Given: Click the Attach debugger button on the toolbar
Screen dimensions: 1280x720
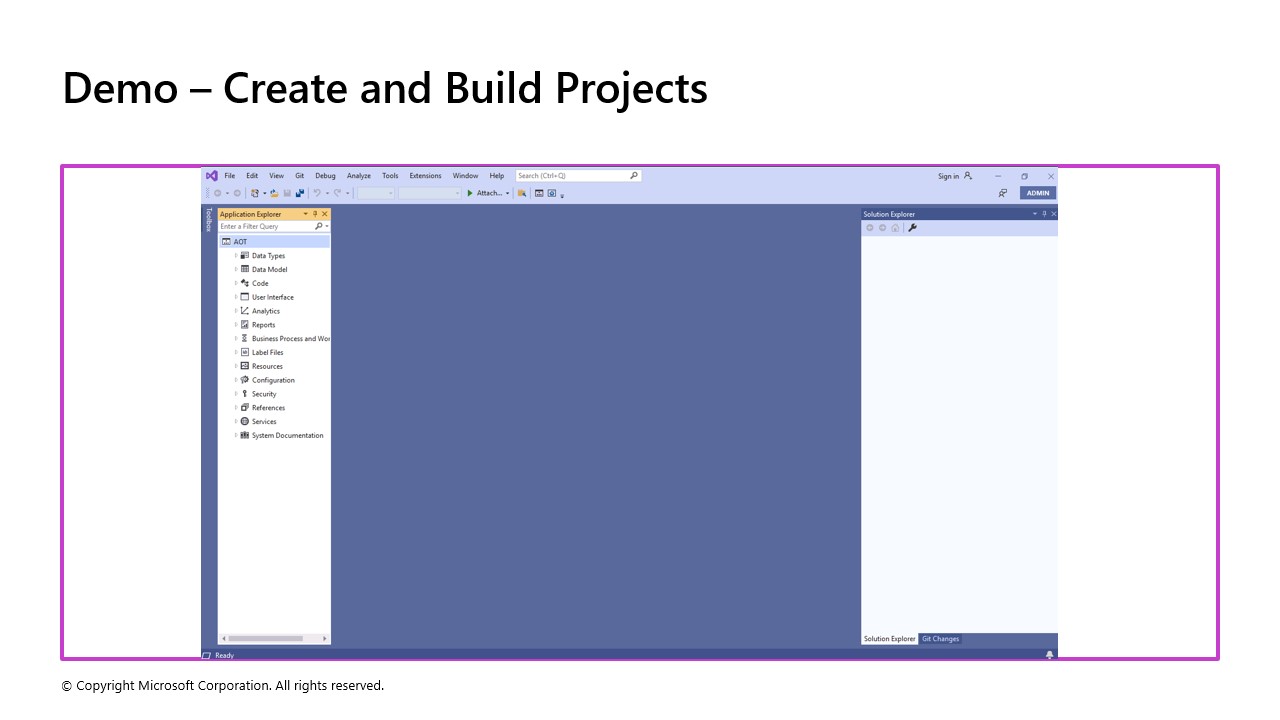Looking at the screenshot, I should [487, 193].
